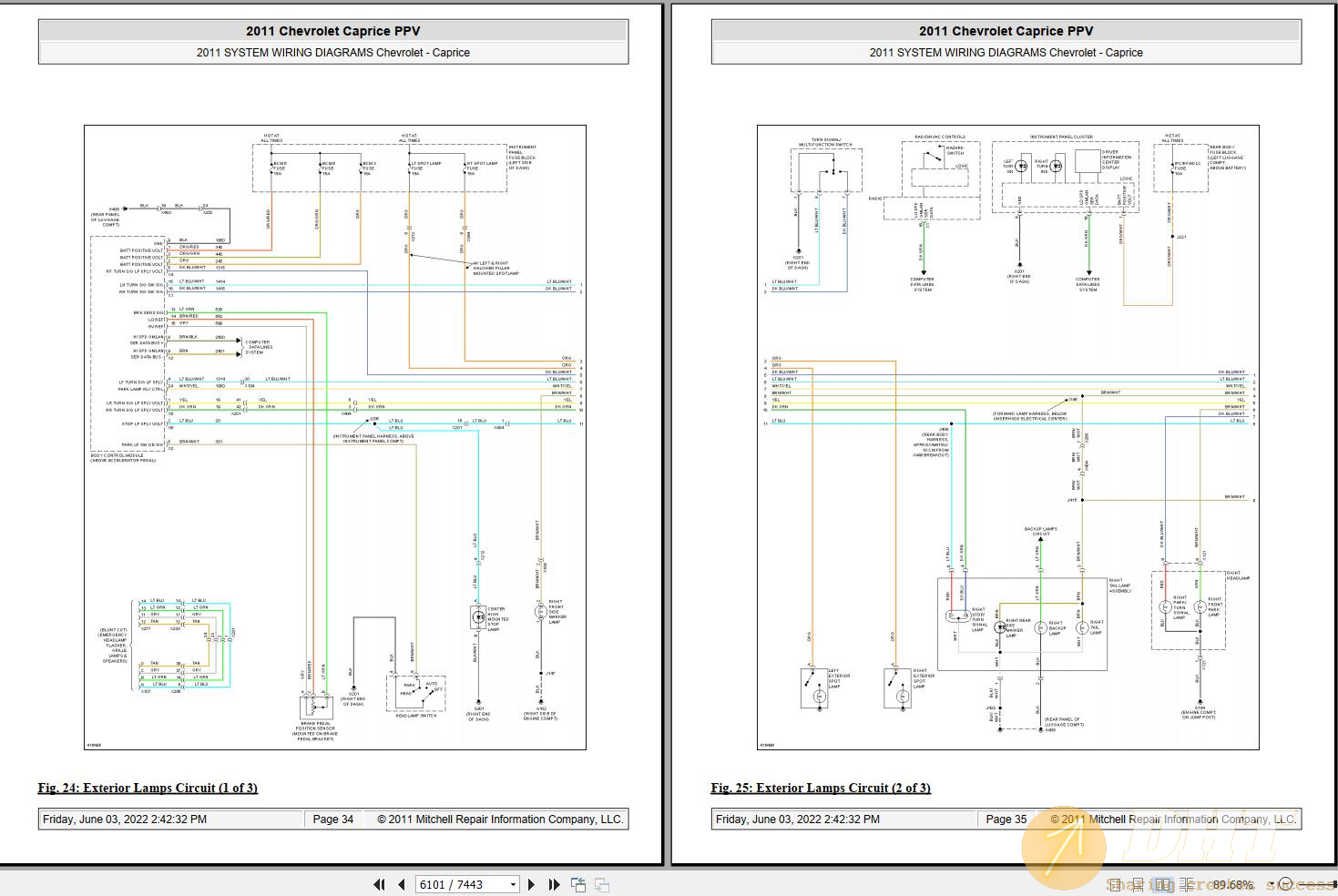Viewport: 1338px width, 896px height.
Task: Jump to the last page
Action: pos(554,884)
